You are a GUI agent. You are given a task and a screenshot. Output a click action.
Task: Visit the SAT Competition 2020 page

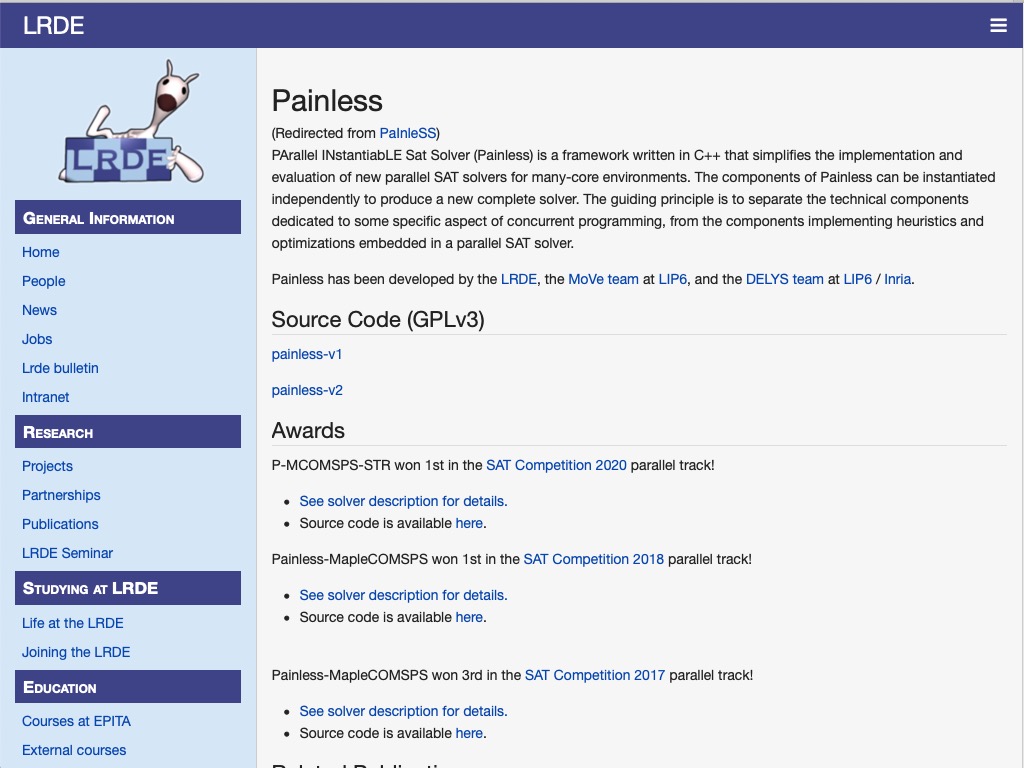556,465
